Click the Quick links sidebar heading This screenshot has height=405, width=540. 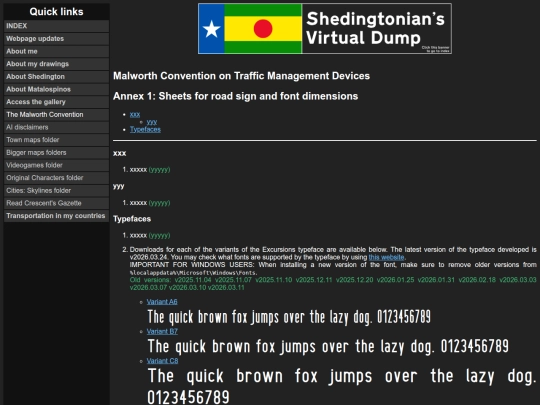56,12
